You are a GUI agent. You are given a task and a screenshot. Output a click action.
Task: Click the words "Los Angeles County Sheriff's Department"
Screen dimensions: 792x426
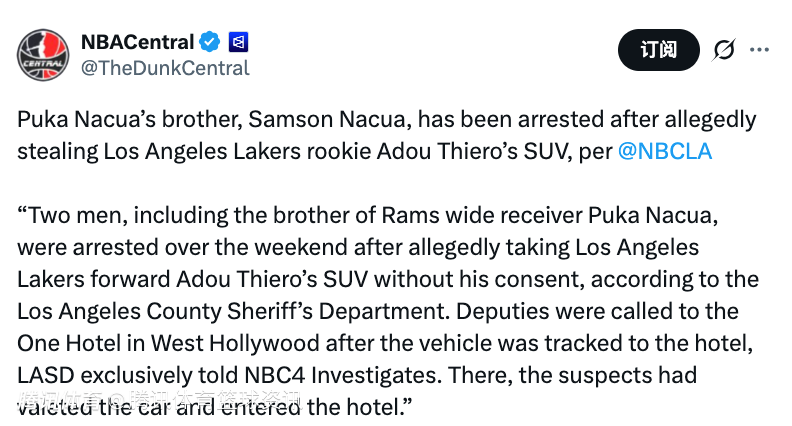pos(211,309)
